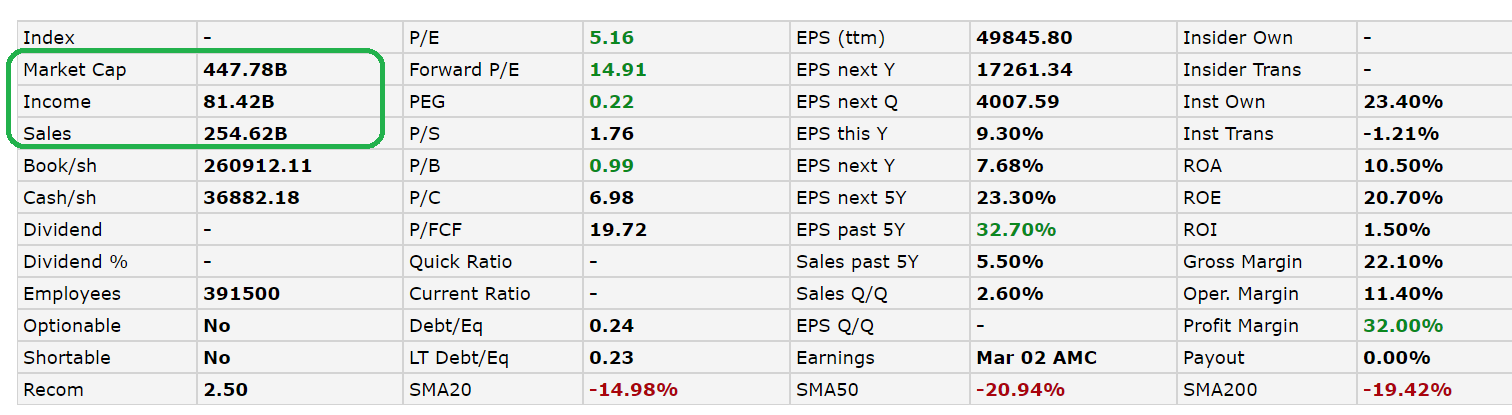Viewport: 1512px width, 415px height.
Task: Click the Inst Own value 23.40%
Action: coord(1403,102)
